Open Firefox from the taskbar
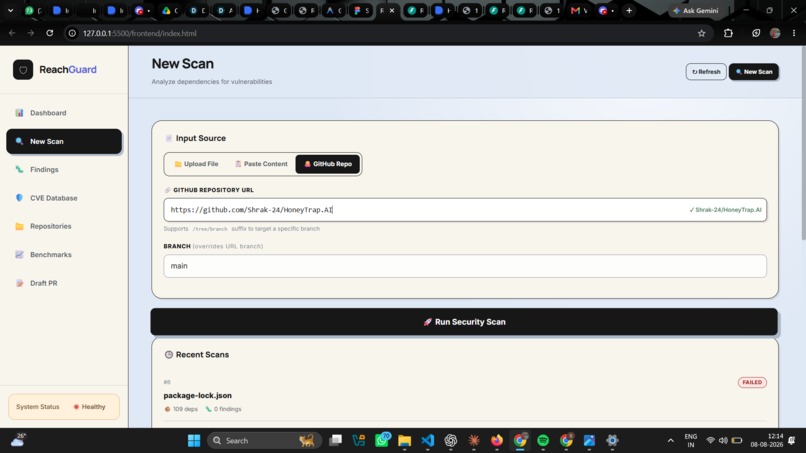This screenshot has height=453, width=806. (x=497, y=441)
